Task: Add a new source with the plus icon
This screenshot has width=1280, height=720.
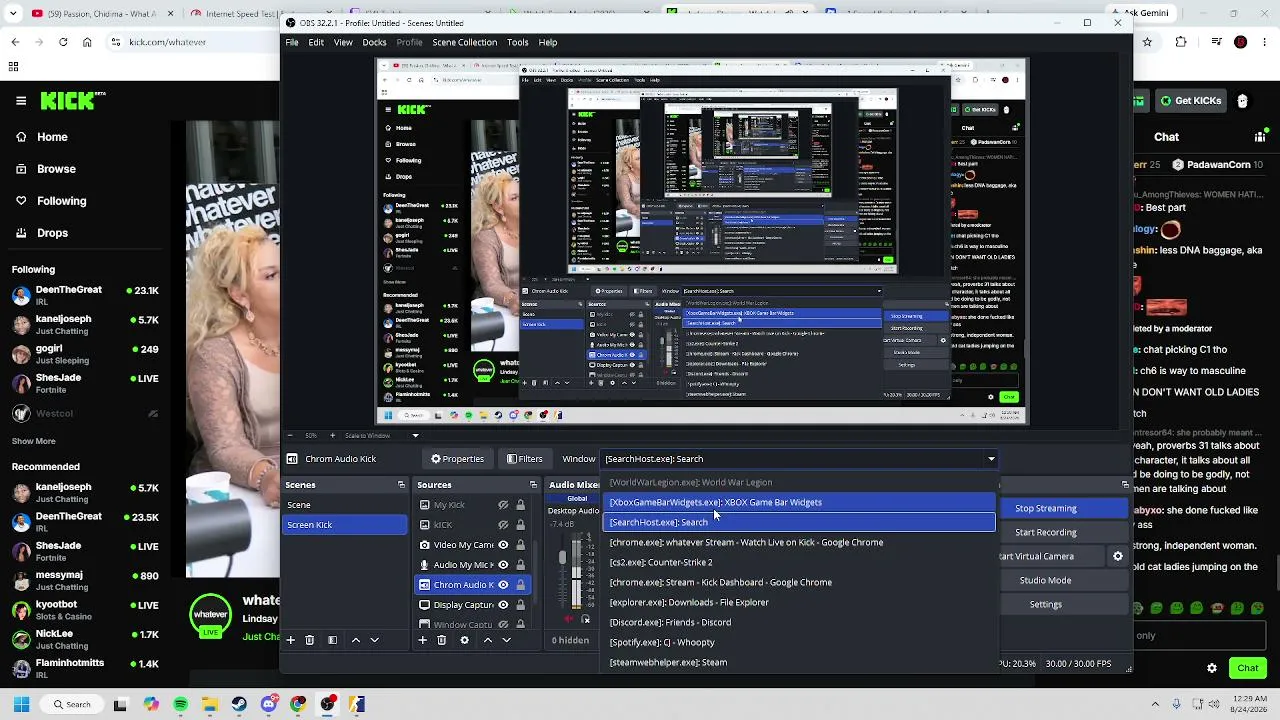Action: point(423,640)
